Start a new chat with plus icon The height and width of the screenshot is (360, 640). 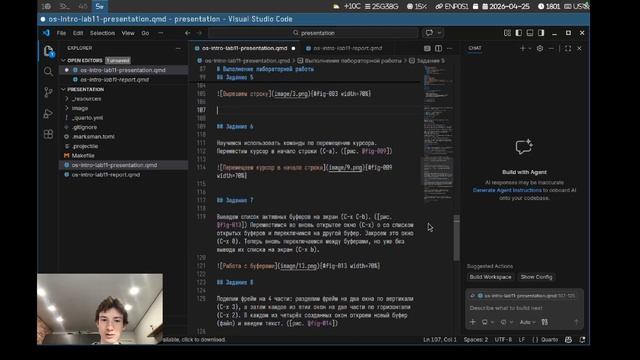(x=522, y=48)
